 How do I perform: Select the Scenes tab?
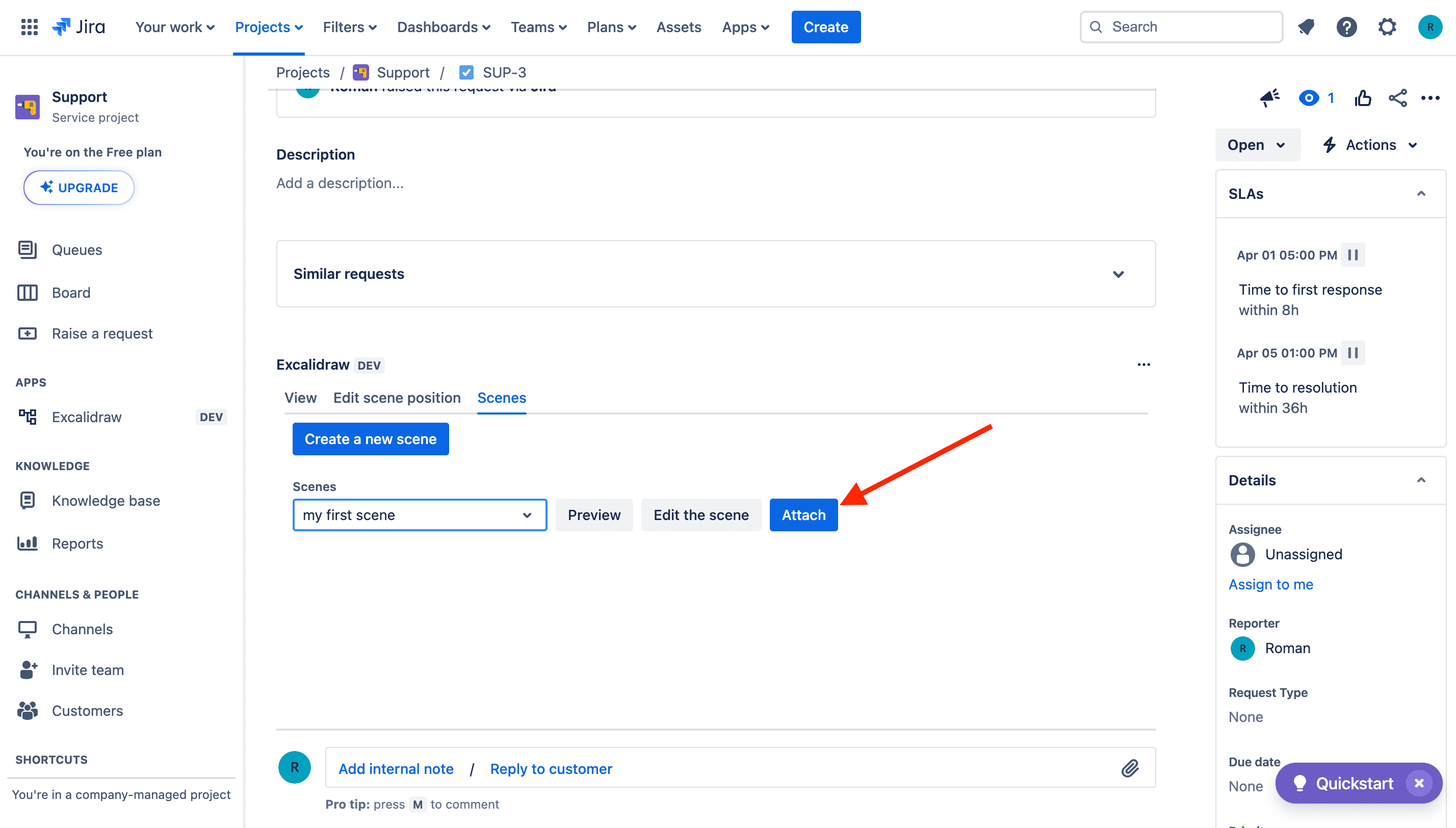pos(502,398)
